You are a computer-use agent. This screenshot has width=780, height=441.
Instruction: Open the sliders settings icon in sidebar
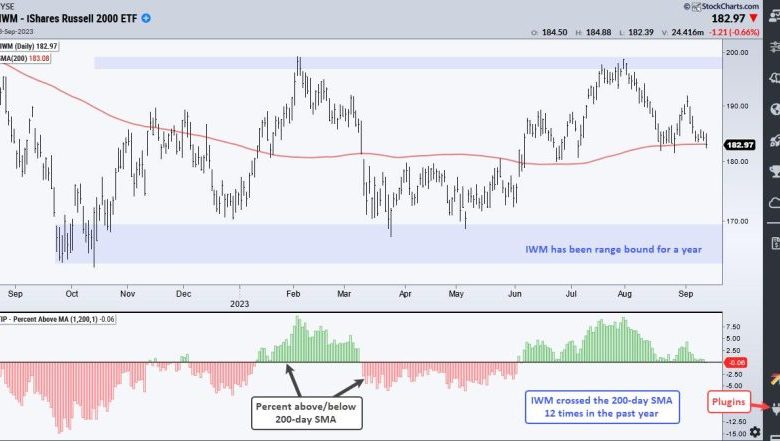click(775, 47)
